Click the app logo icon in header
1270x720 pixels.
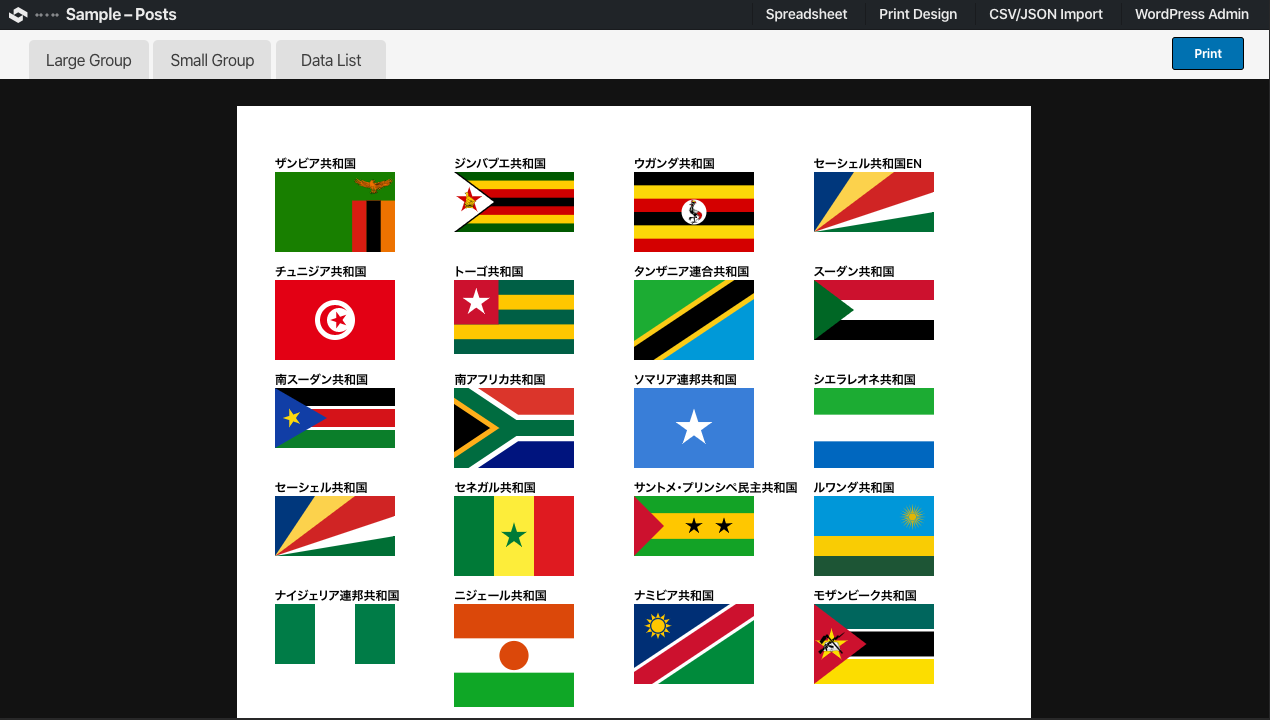pos(18,14)
